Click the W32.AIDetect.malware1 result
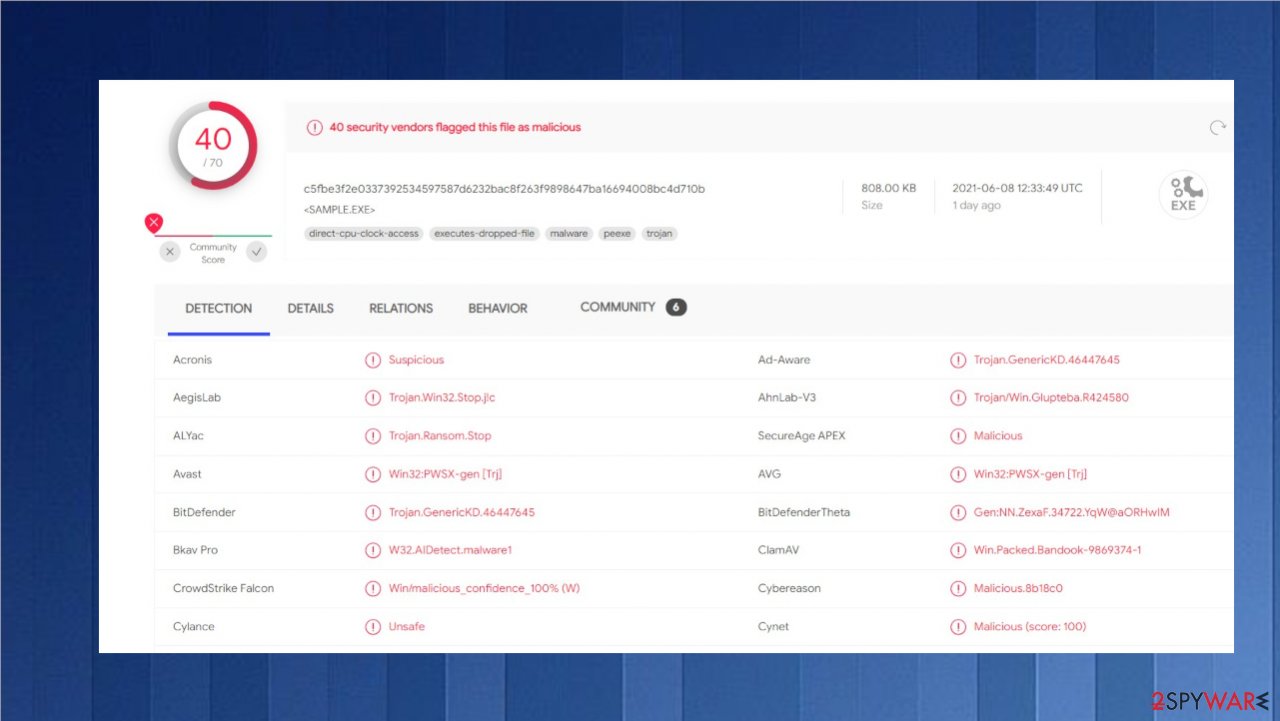 tap(450, 550)
